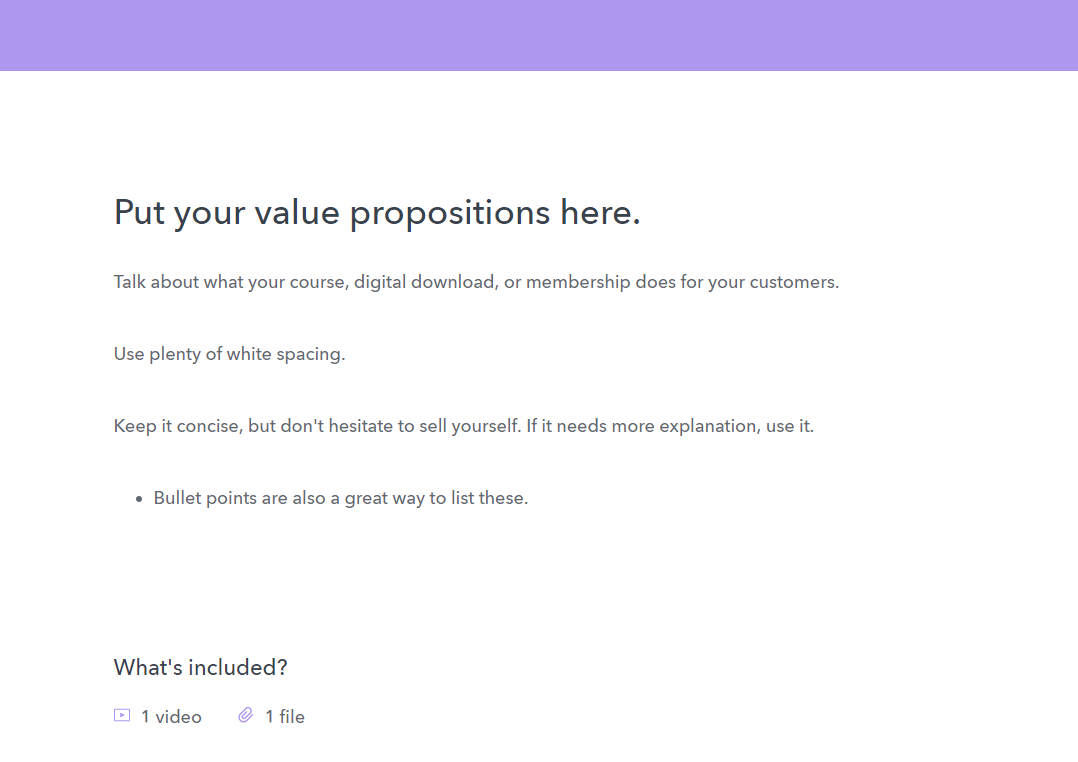This screenshot has height=762, width=1078.
Task: Select the "1 file" label
Action: [285, 716]
